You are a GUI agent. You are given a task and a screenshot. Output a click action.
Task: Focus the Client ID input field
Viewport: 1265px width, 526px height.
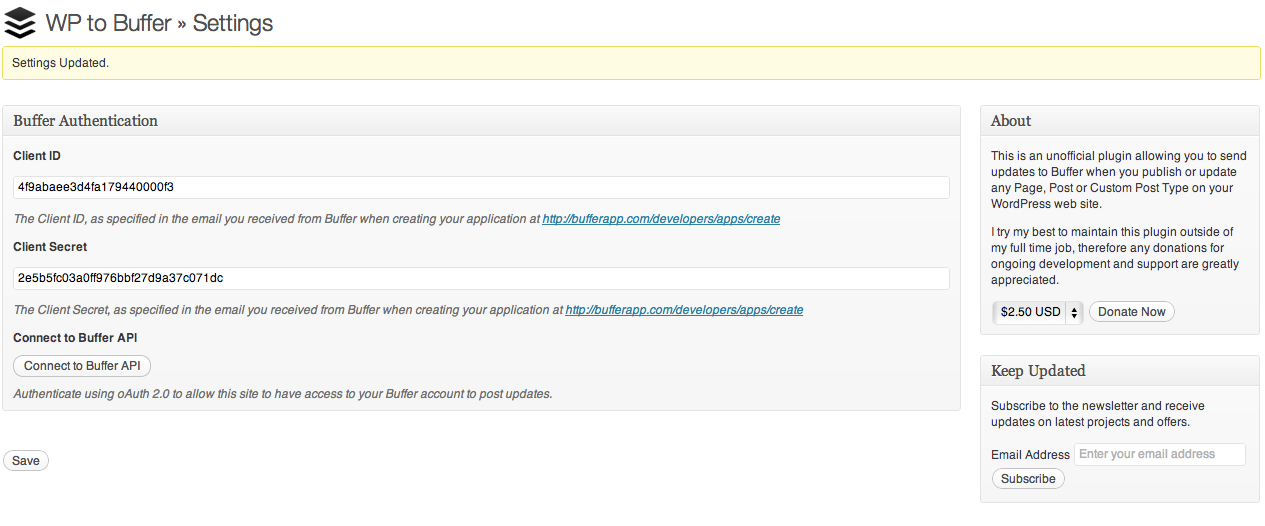[480, 187]
